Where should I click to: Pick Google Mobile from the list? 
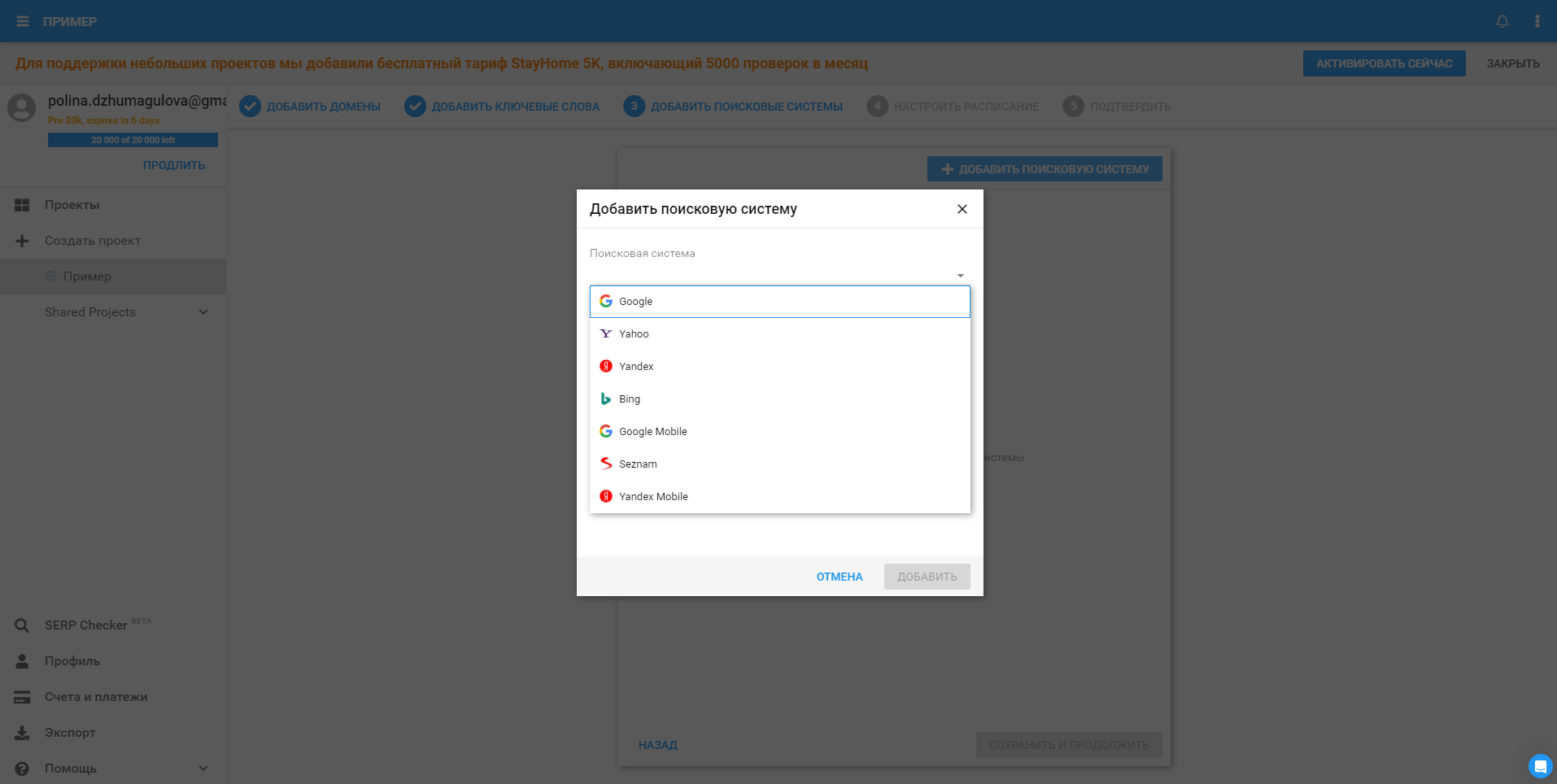coord(780,431)
